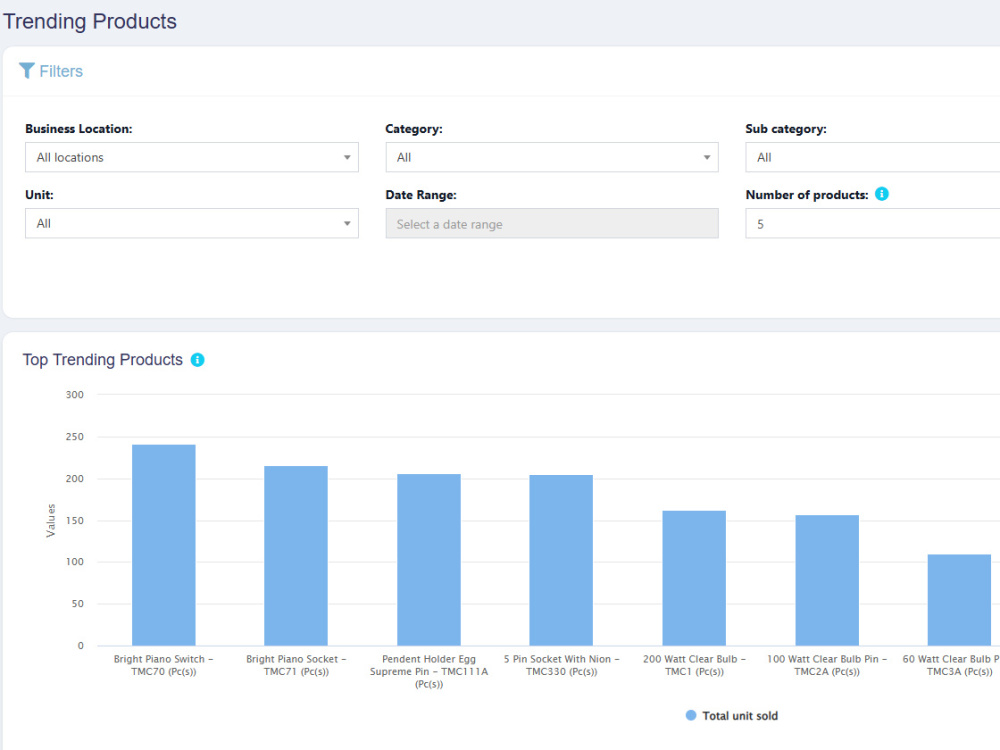Click the Bright Piano Socket TMC71 bar

[296, 555]
